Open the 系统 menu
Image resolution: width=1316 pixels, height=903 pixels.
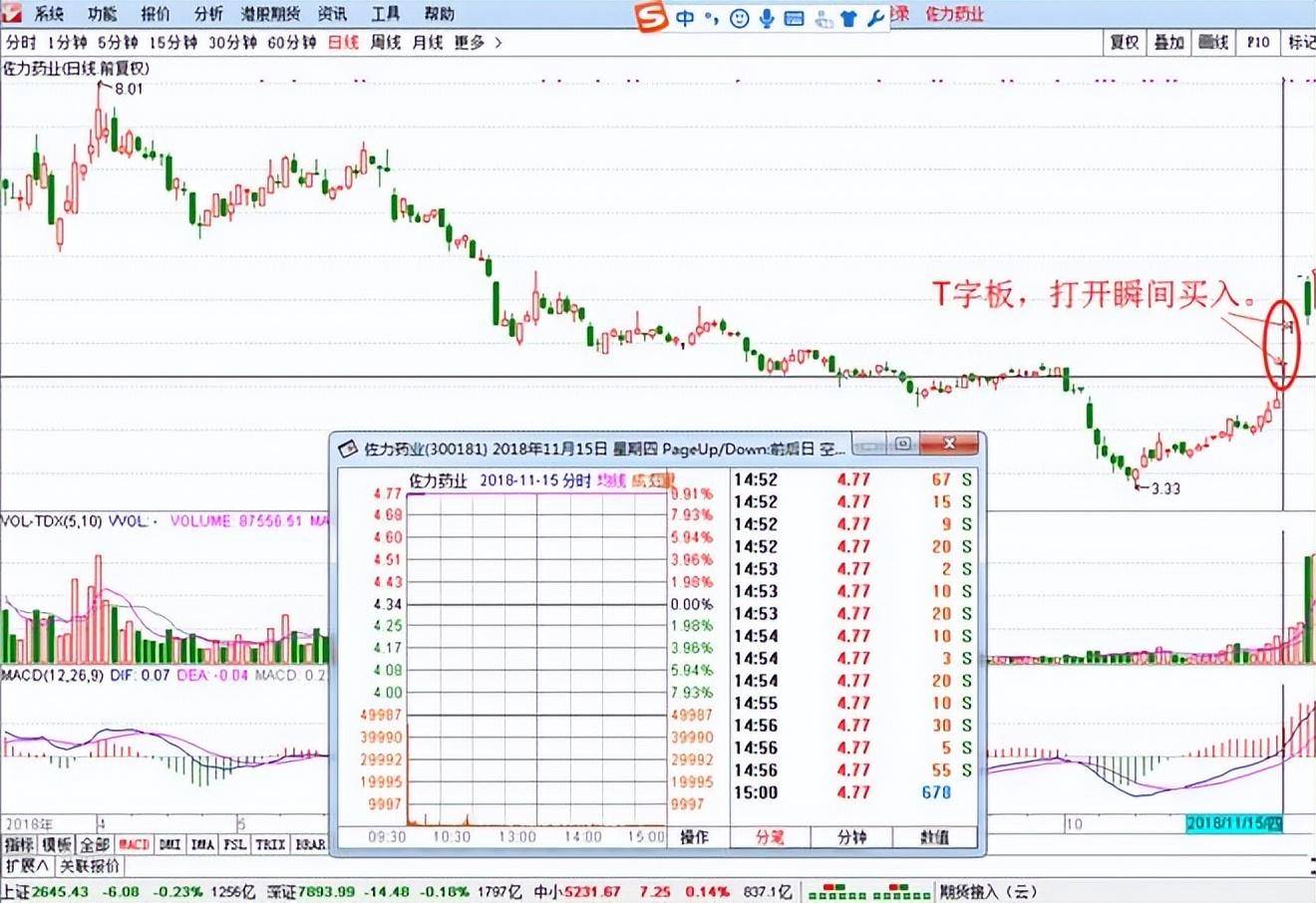click(x=48, y=14)
